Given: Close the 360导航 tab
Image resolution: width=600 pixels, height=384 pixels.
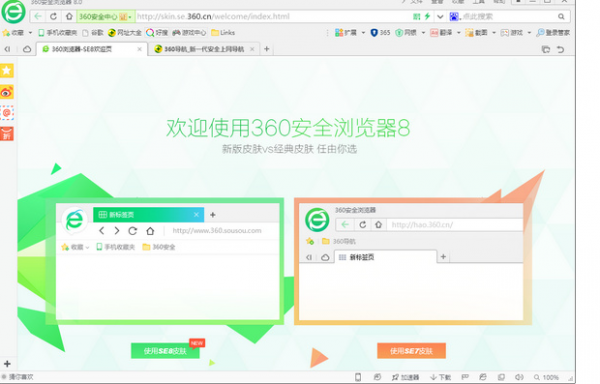Looking at the screenshot, I should (x=252, y=49).
